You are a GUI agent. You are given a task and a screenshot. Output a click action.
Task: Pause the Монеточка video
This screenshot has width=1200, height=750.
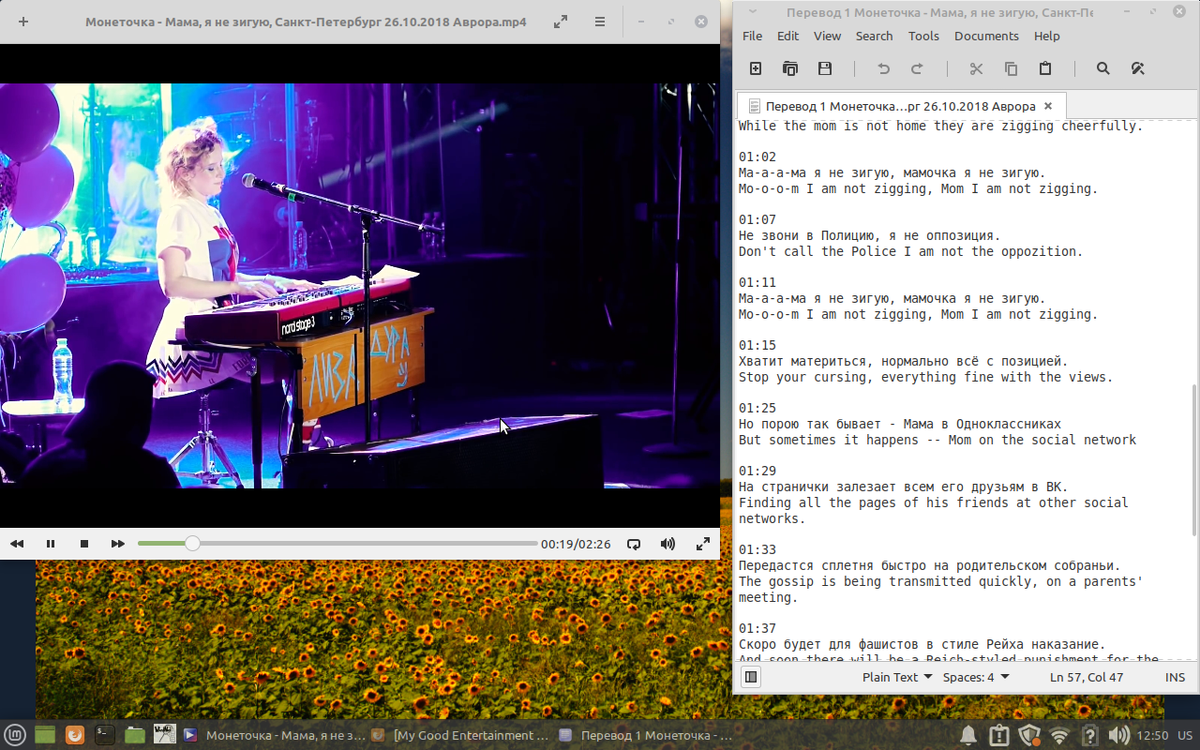(50, 544)
